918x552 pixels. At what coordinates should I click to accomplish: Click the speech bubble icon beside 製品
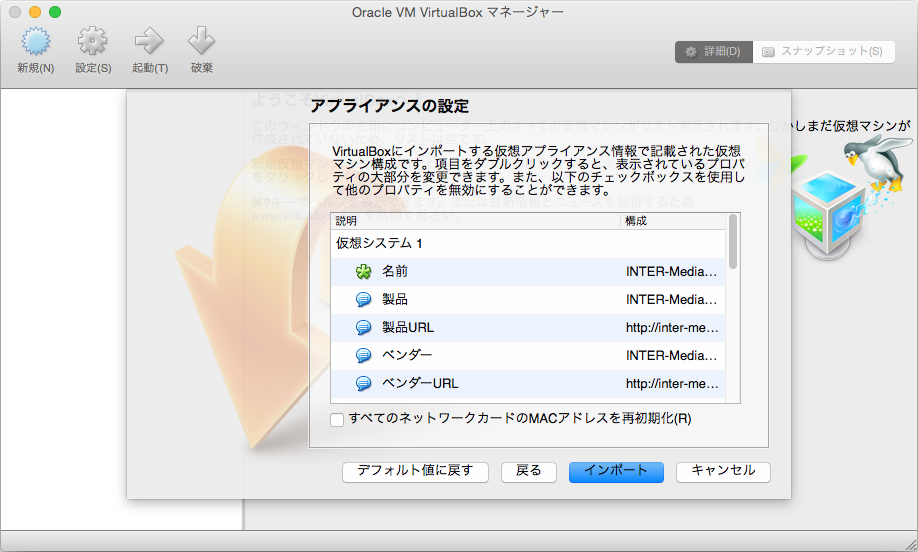tap(364, 300)
